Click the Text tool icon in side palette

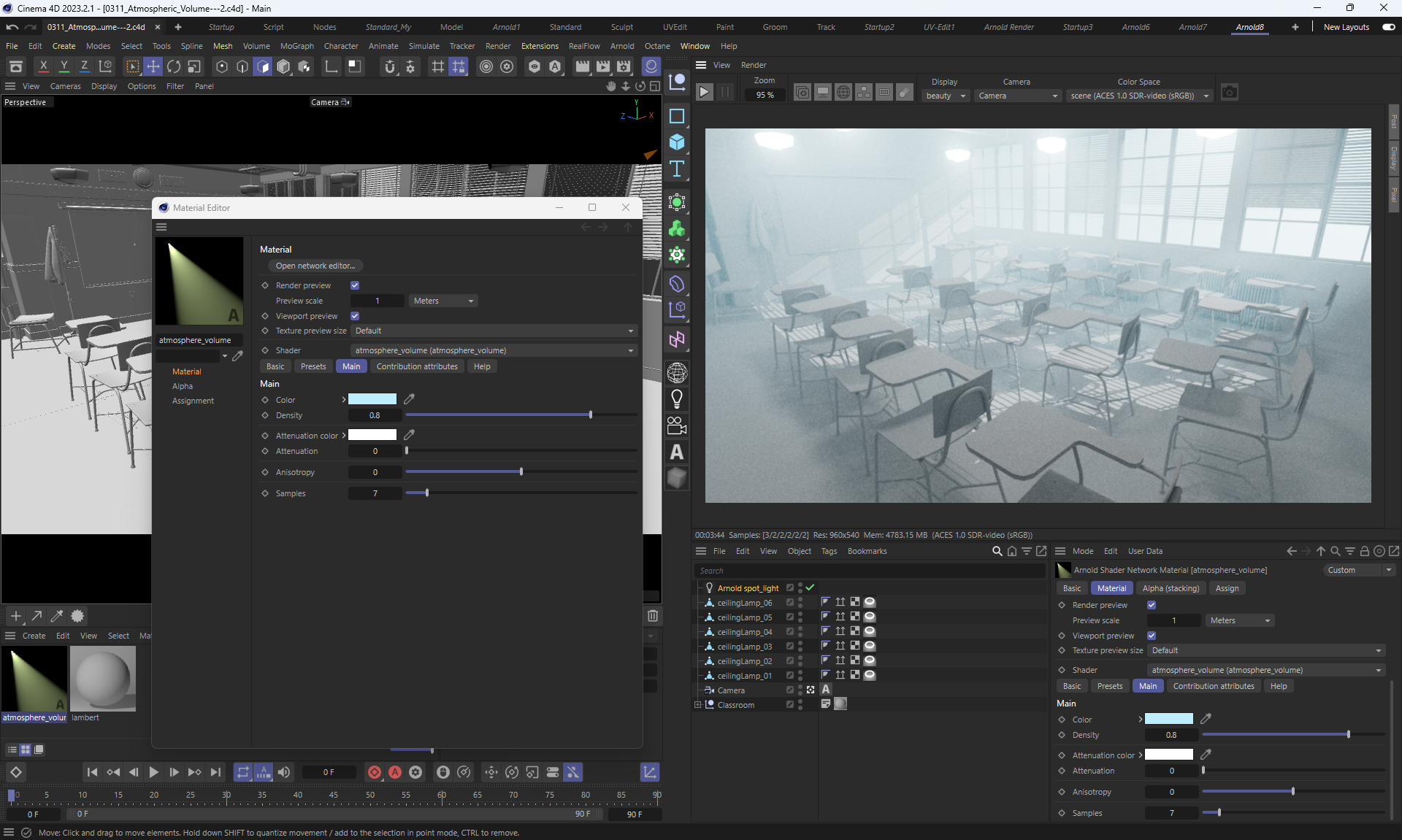tap(677, 169)
